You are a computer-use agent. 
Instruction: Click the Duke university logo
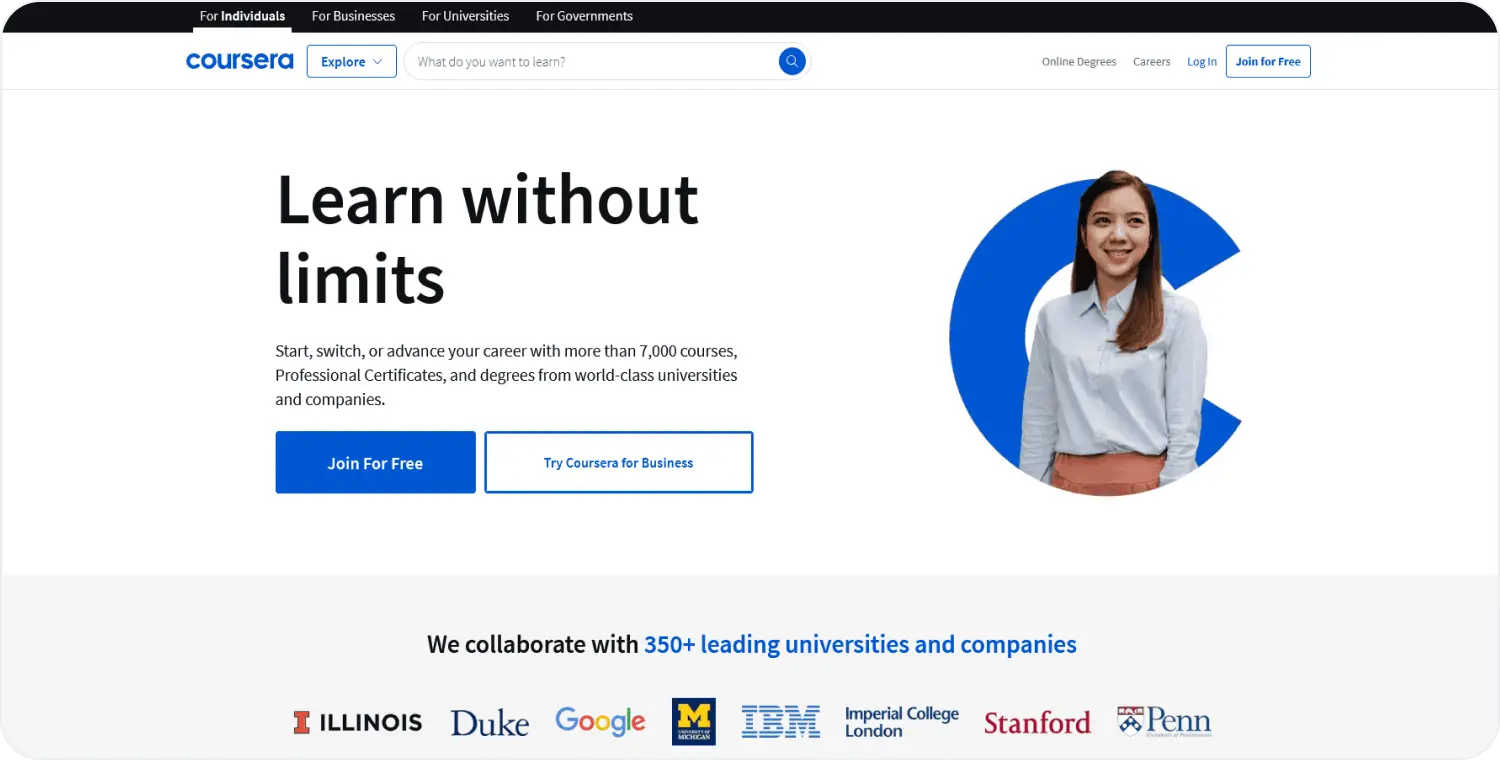pos(489,722)
